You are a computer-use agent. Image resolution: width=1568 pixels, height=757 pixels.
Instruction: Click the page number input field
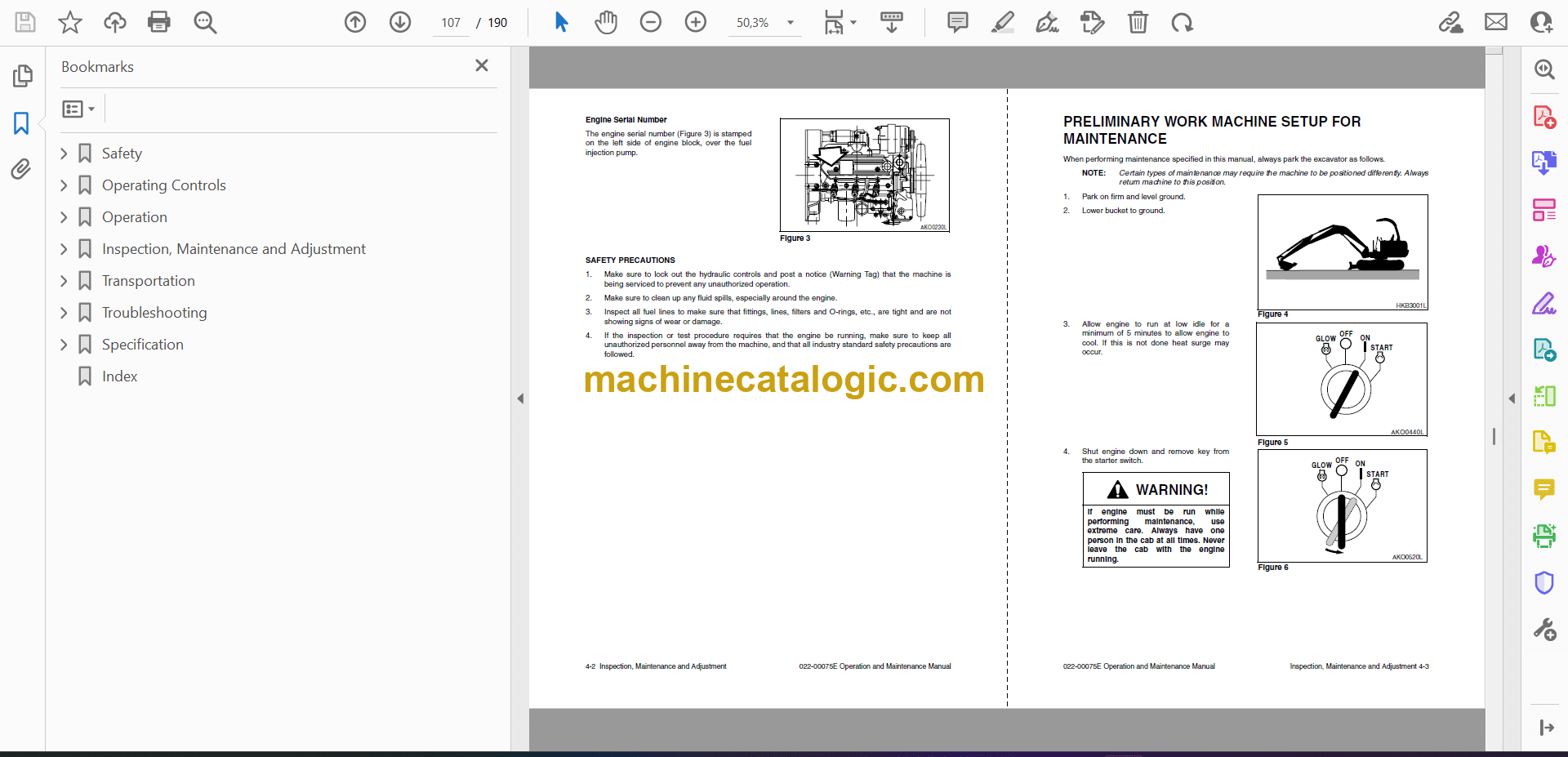point(451,23)
